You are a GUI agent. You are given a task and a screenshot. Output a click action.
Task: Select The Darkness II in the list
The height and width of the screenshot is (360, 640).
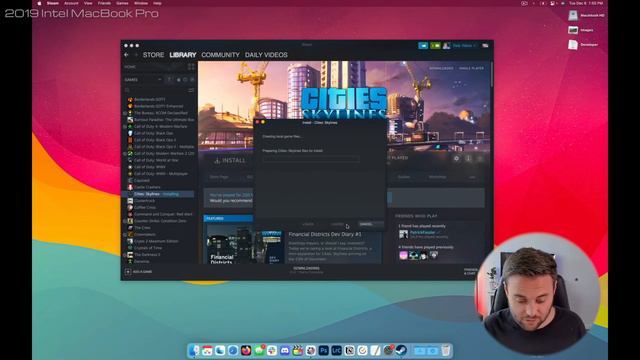click(x=147, y=255)
